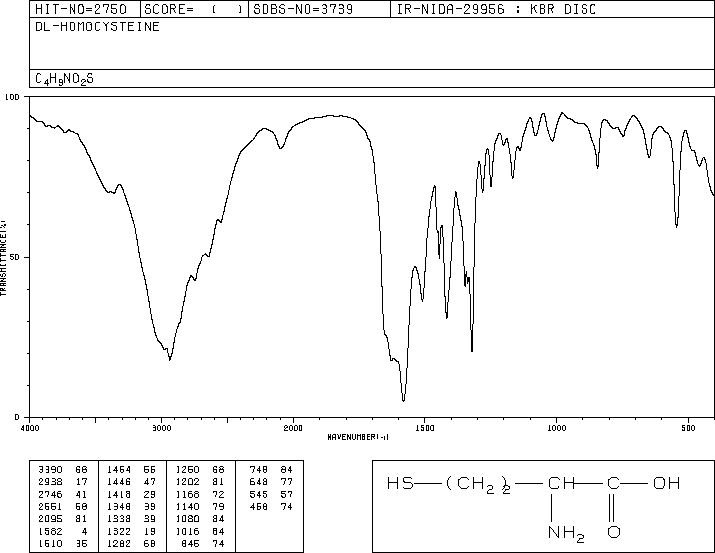Image resolution: width=715 pixels, height=553 pixels.
Task: Click the 1500 label on the wavenumber axis
Action: (x=425, y=428)
